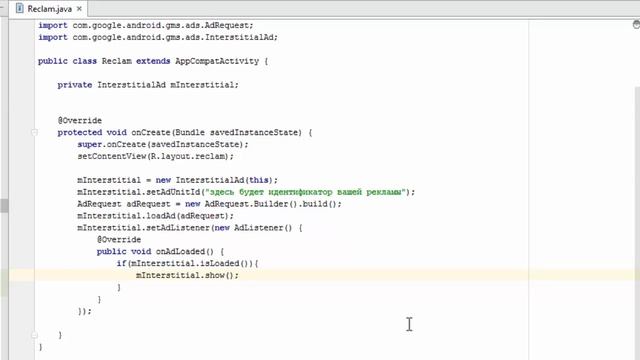Click 'public void onAdLoaded()' line
Screen dimensions: 640x360
[160, 251]
